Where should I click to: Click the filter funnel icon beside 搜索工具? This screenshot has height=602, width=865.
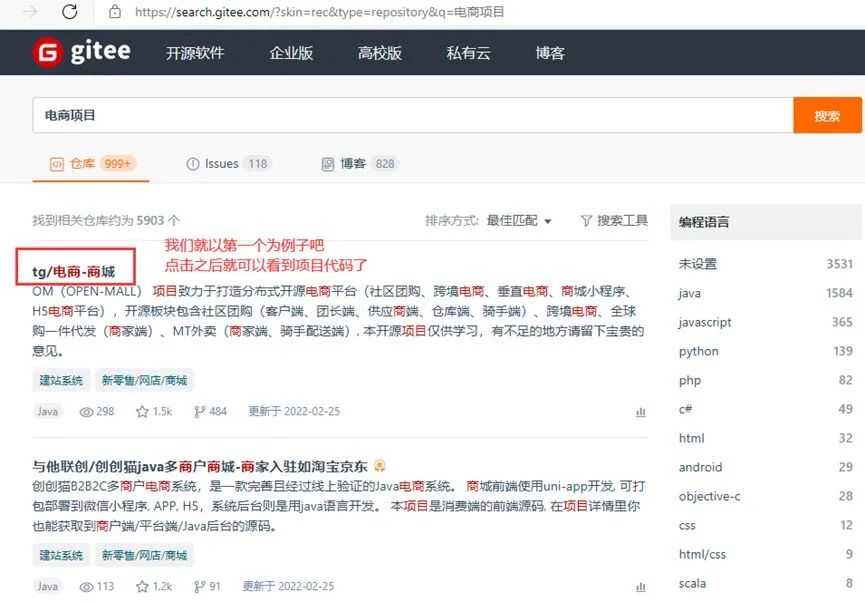point(586,221)
